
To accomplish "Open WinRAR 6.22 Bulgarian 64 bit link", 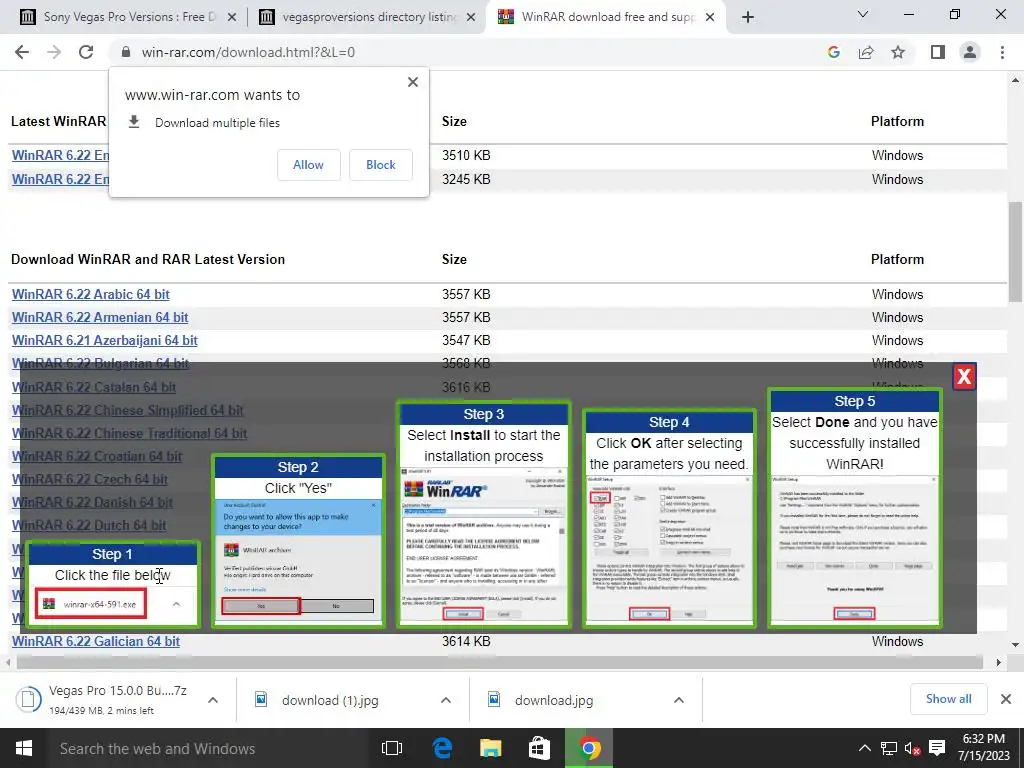I will click(x=100, y=363).
